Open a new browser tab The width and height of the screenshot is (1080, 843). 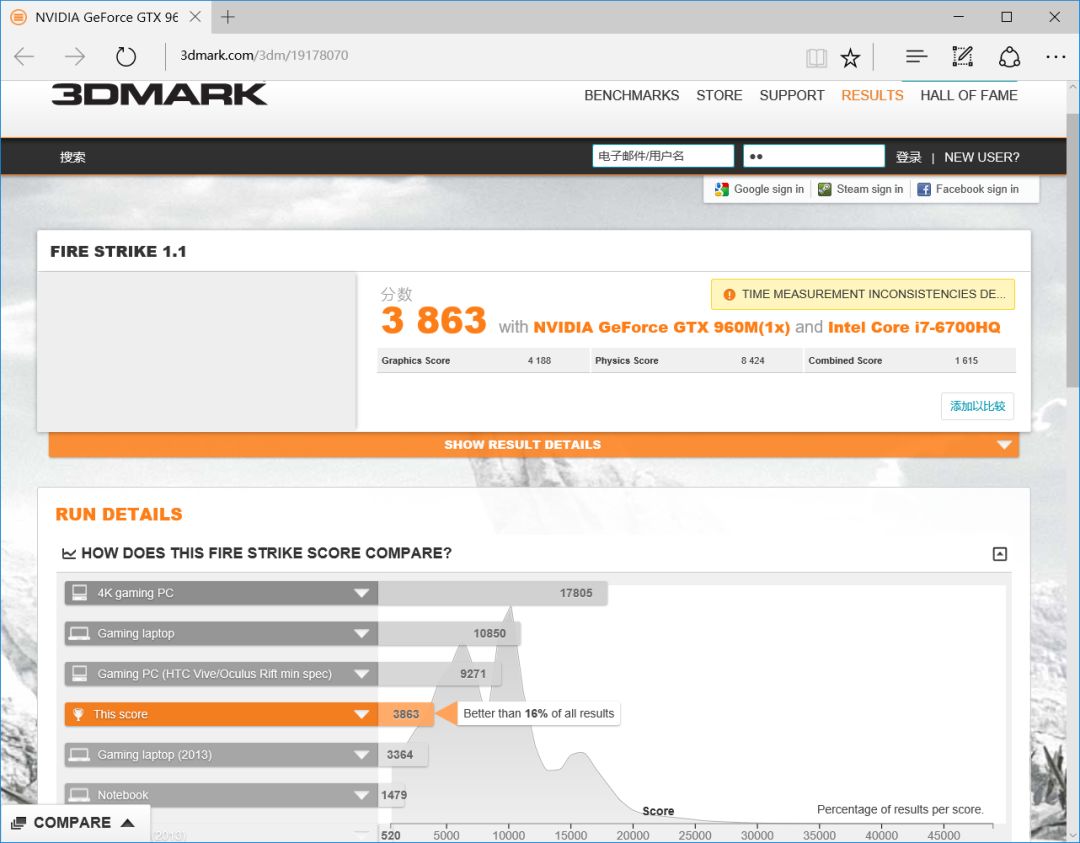pyautogui.click(x=227, y=17)
